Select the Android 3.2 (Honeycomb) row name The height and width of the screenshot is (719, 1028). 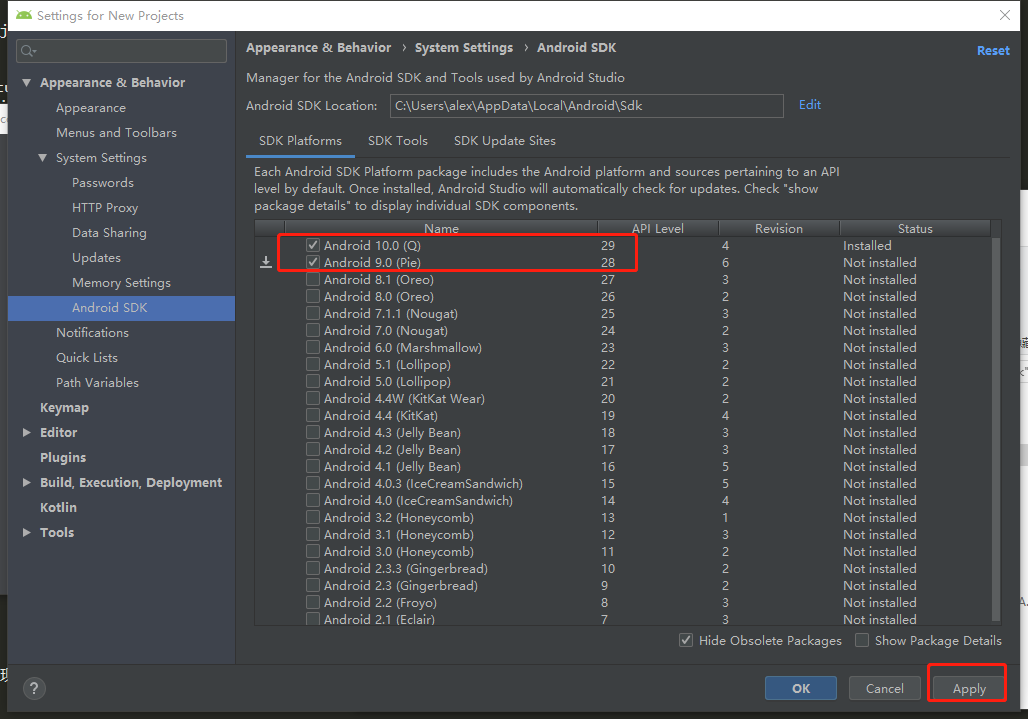tap(399, 518)
